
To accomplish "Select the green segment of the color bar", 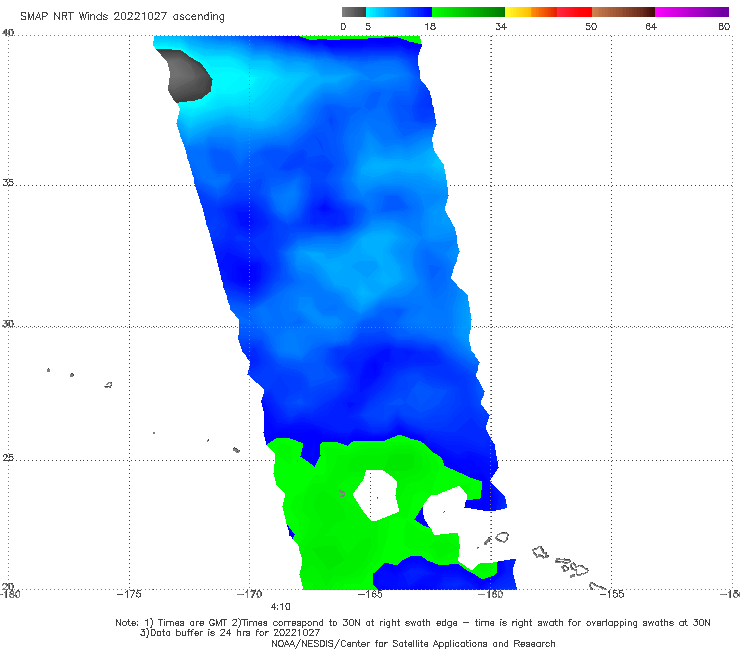I will point(468,12).
